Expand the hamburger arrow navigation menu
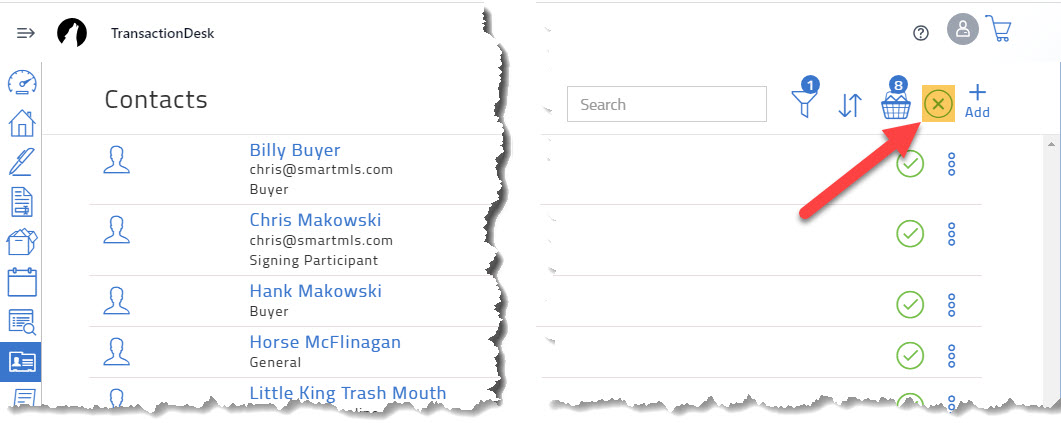 tap(26, 32)
